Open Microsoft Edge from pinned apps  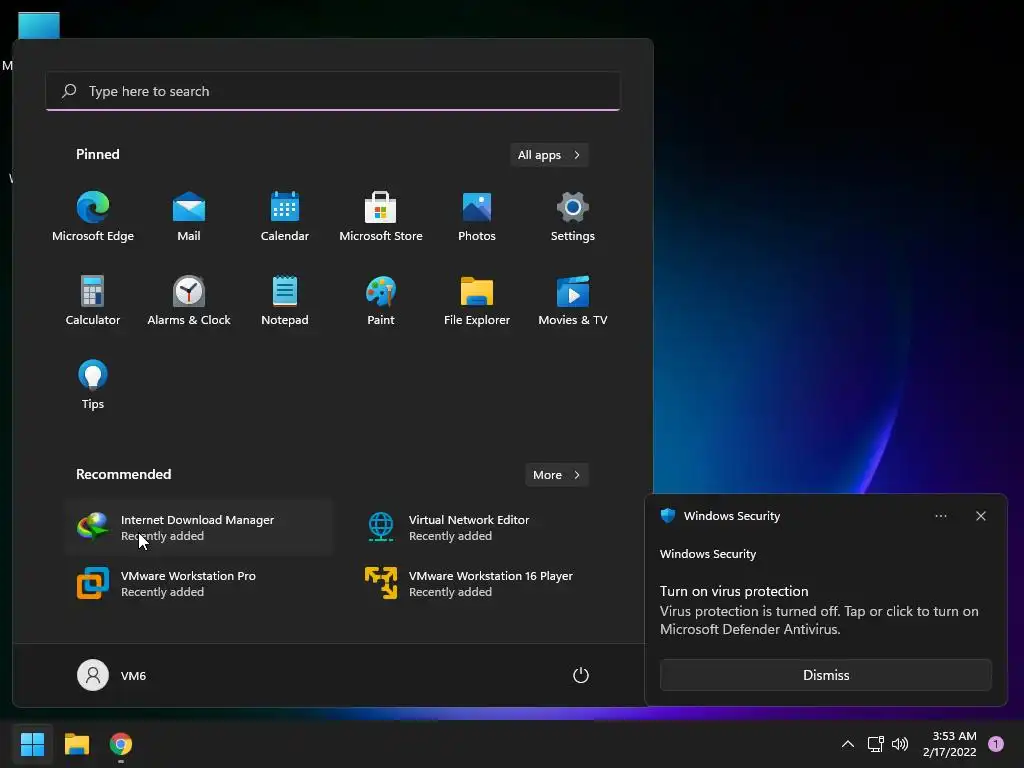(x=93, y=217)
